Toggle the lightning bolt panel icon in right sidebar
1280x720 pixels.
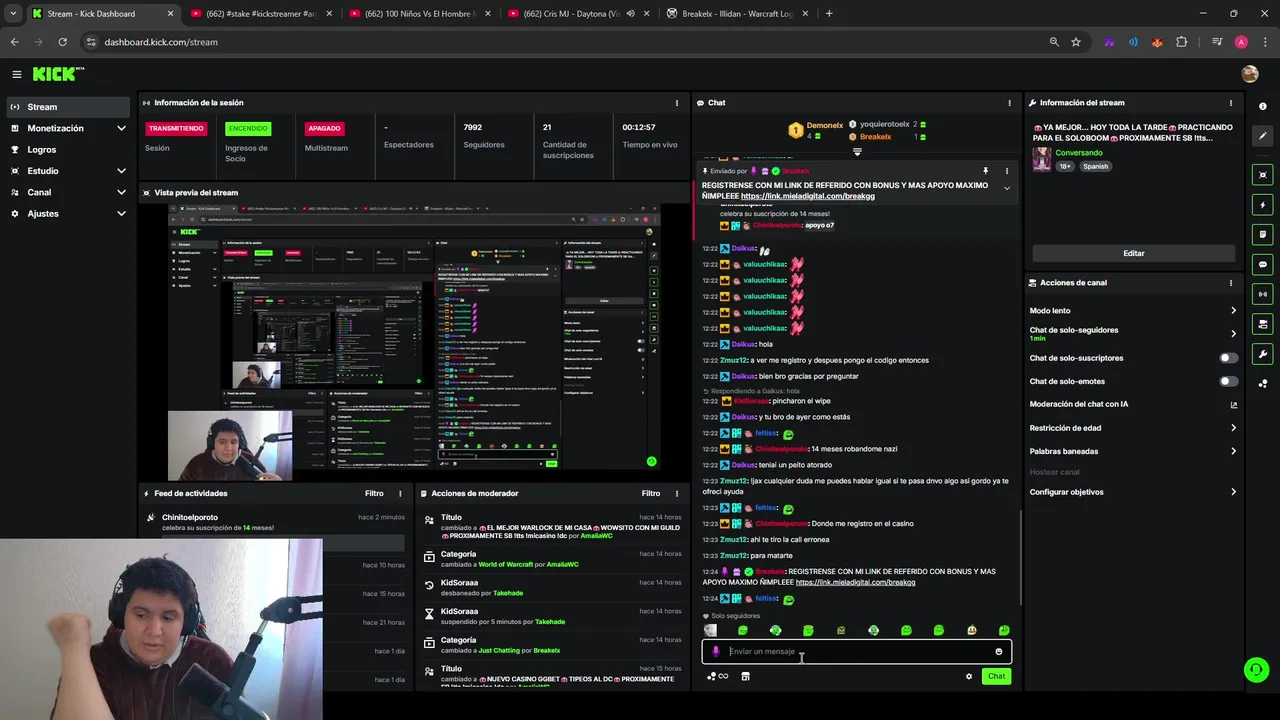point(1263,205)
